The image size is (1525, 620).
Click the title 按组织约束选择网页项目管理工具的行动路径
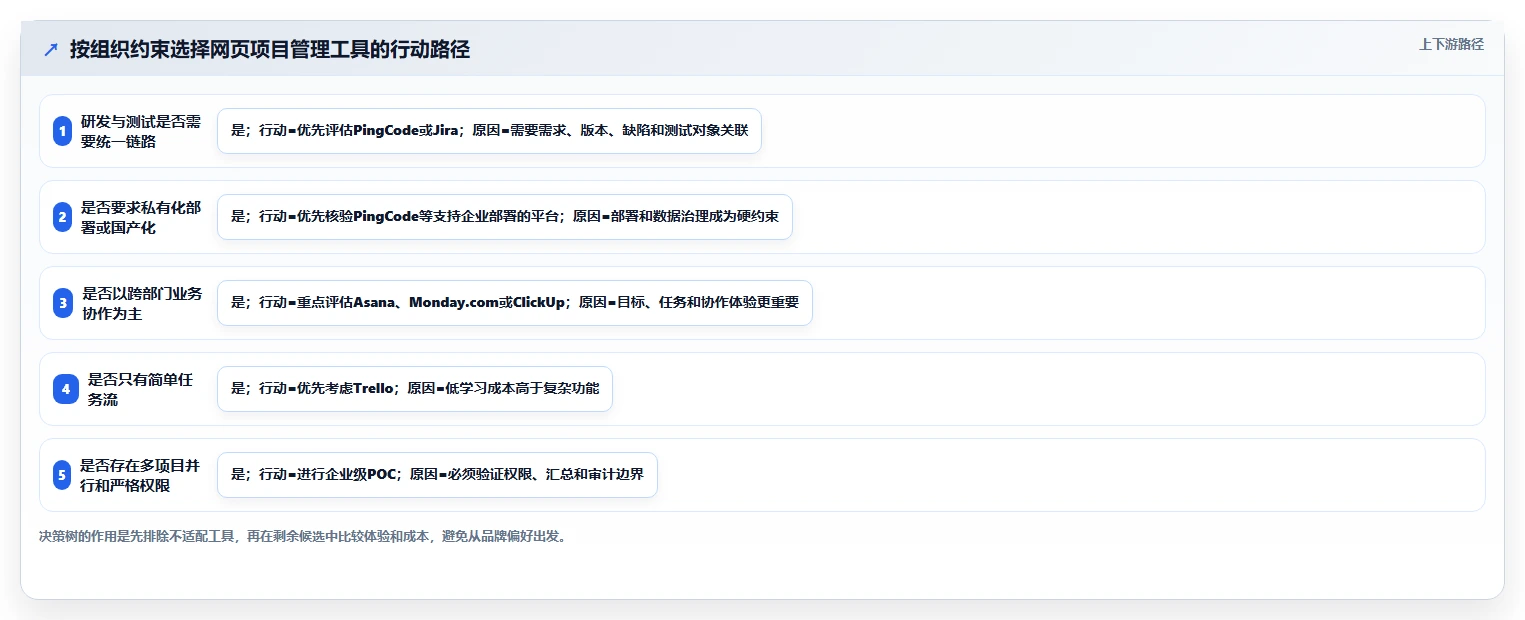click(270, 50)
